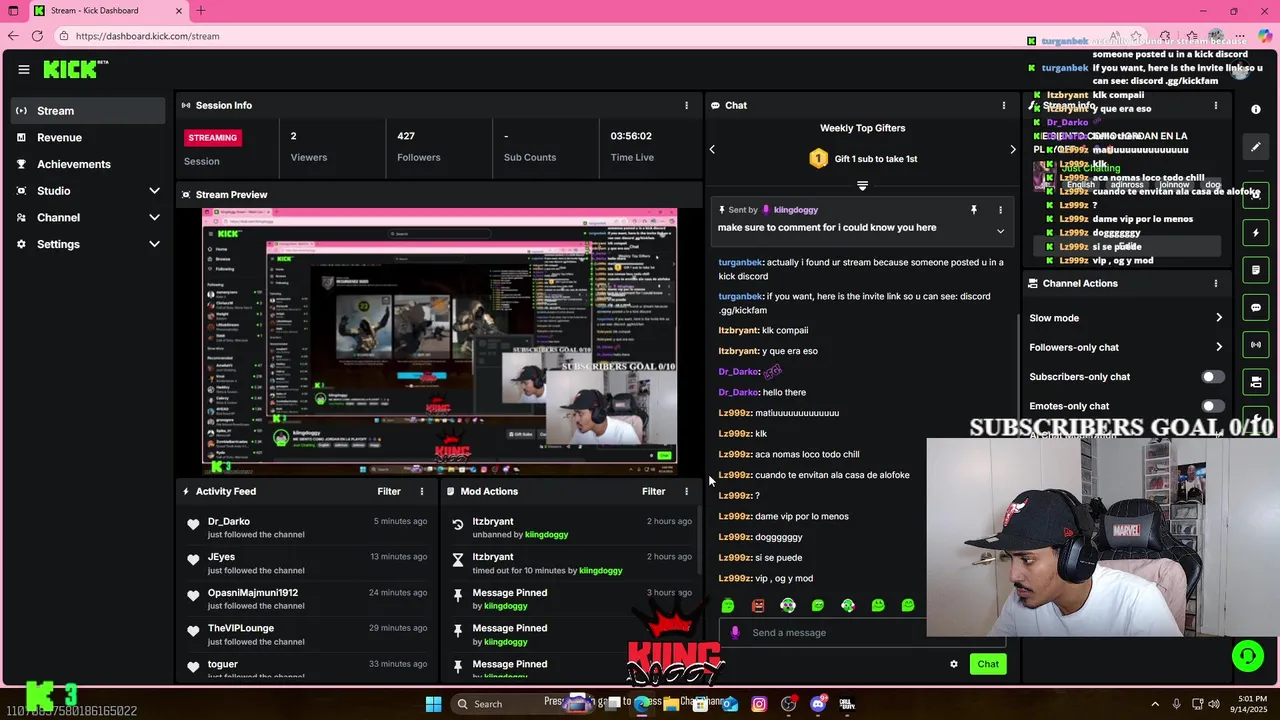The width and height of the screenshot is (1280, 720).
Task: Click the browser address bar URL
Action: click(x=147, y=36)
